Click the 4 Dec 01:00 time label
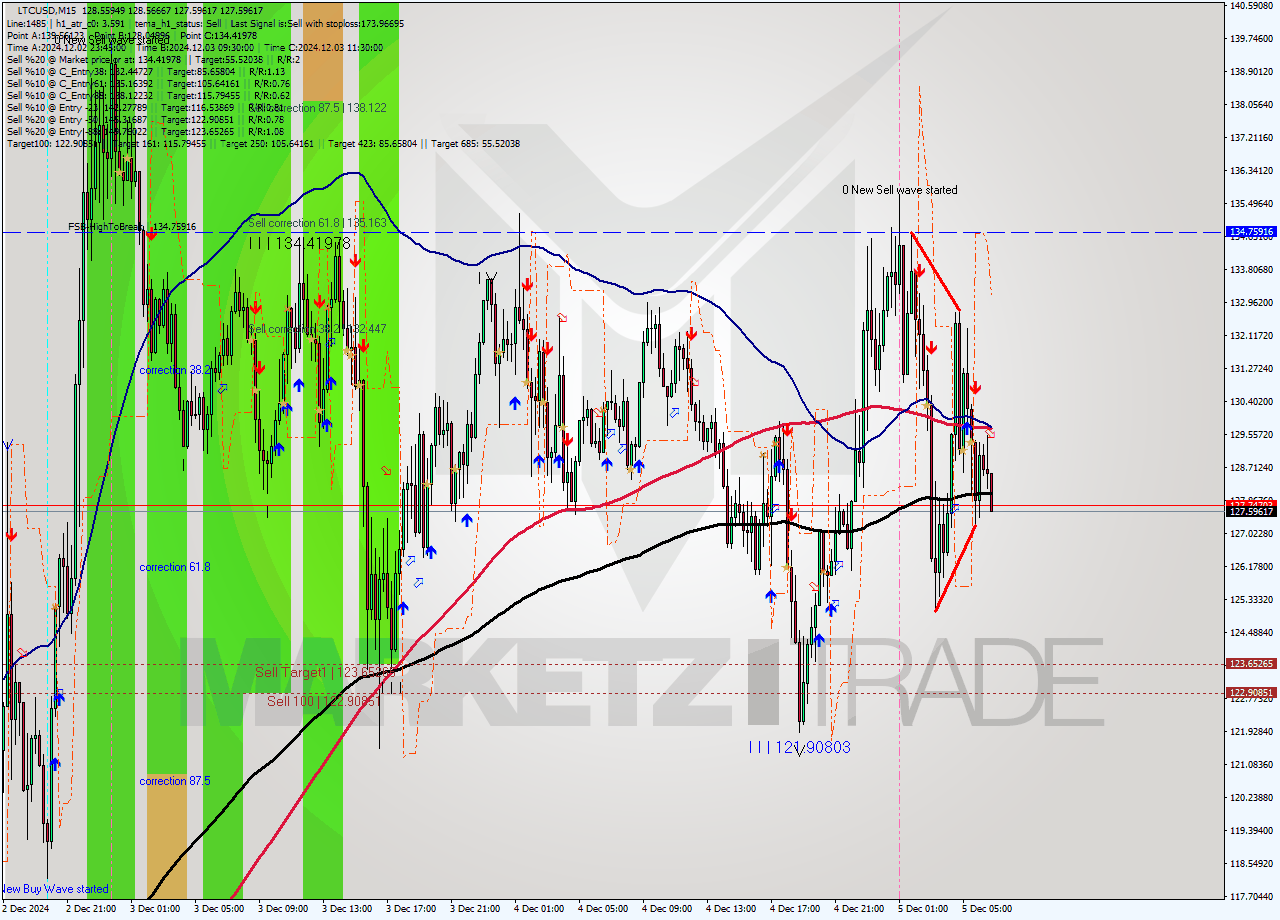The image size is (1280, 920). [x=540, y=909]
